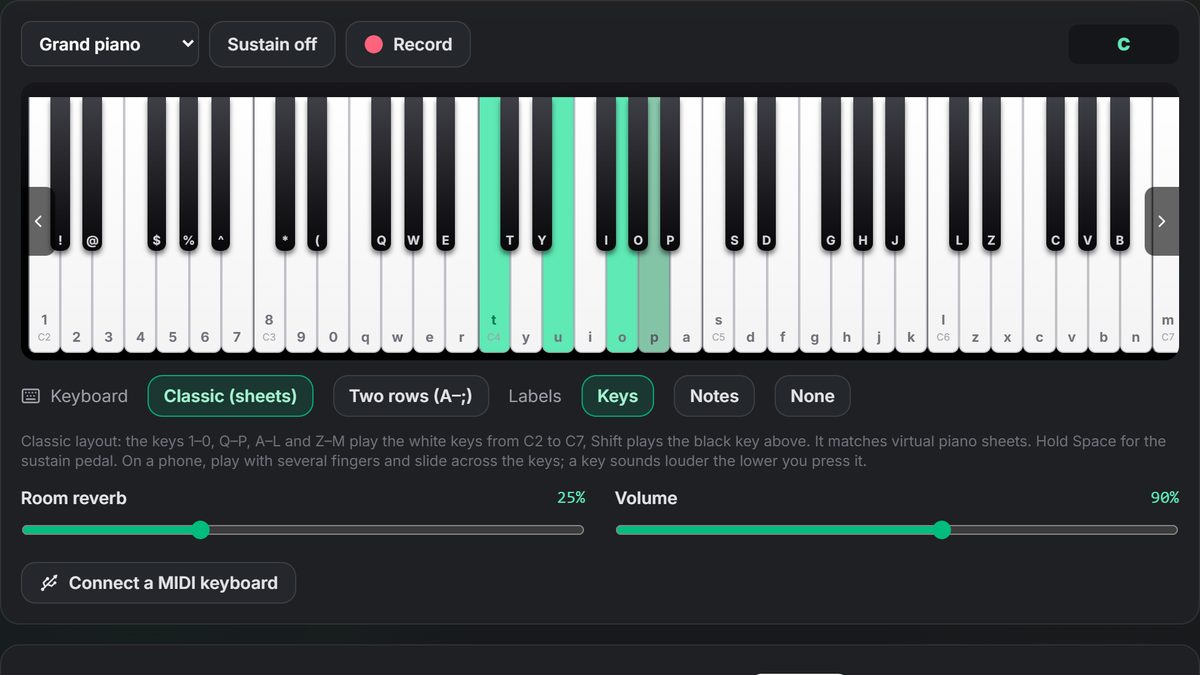
Task: Play the black key labeled uppercase D
Action: click(767, 175)
